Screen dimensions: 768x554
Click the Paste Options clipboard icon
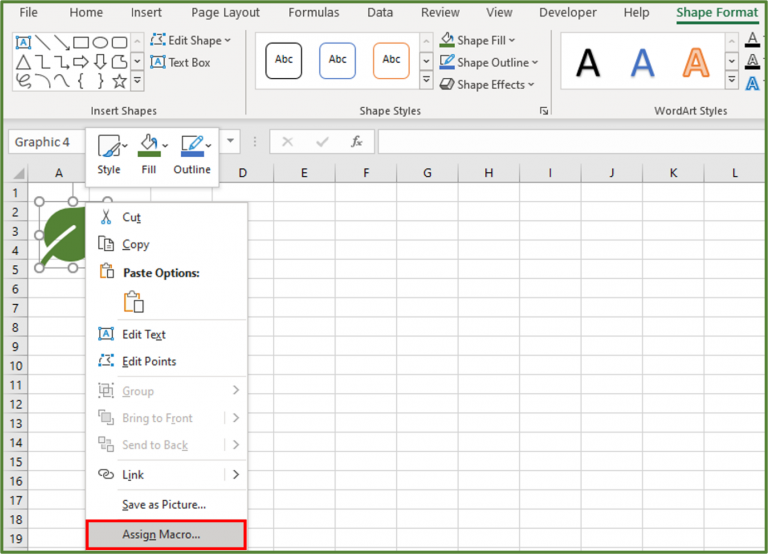point(133,302)
